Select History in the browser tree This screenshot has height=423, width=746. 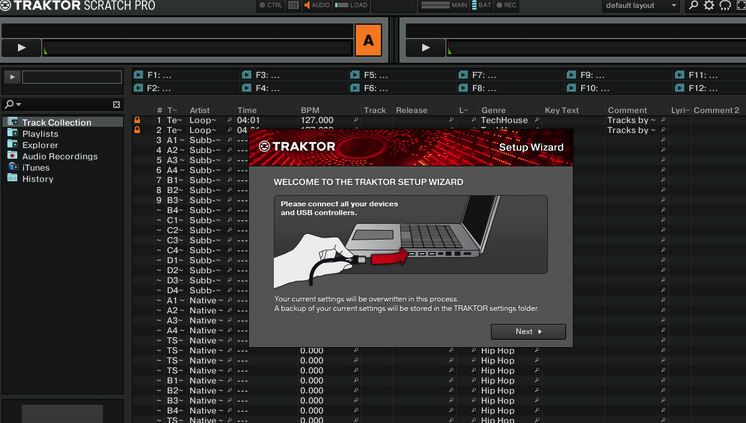point(38,179)
